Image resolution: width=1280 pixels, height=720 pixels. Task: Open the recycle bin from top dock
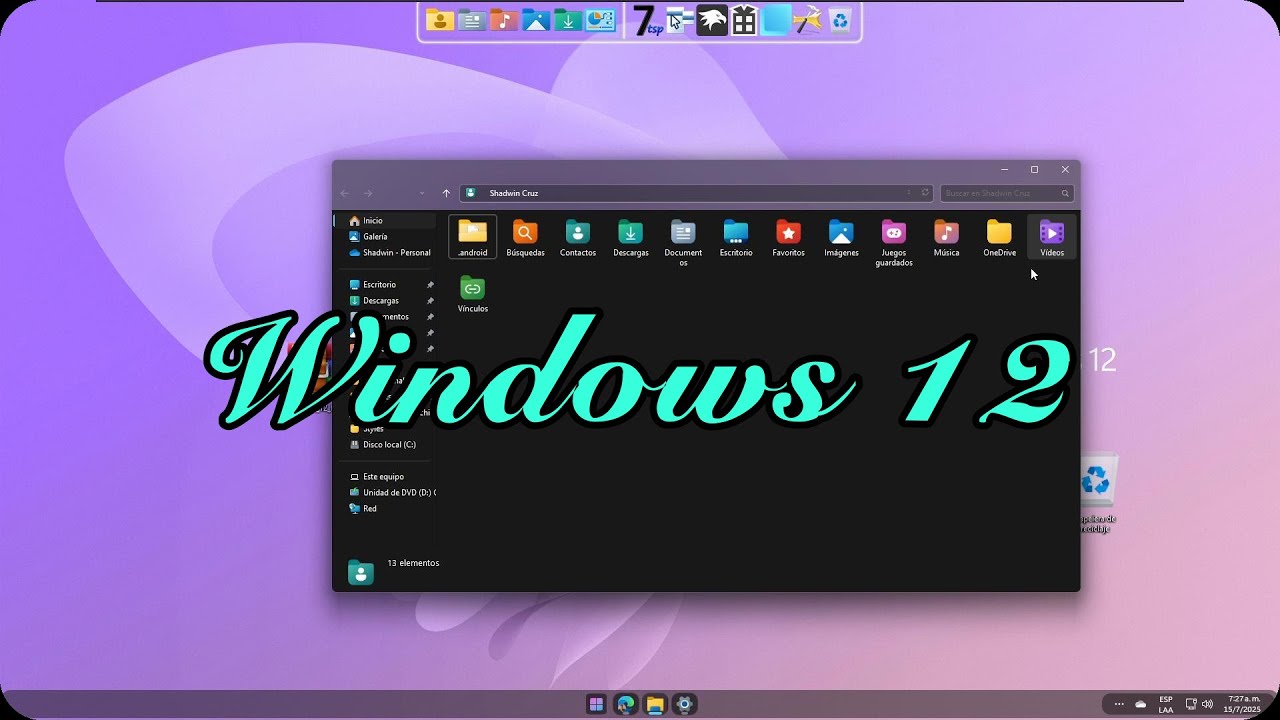pos(840,20)
